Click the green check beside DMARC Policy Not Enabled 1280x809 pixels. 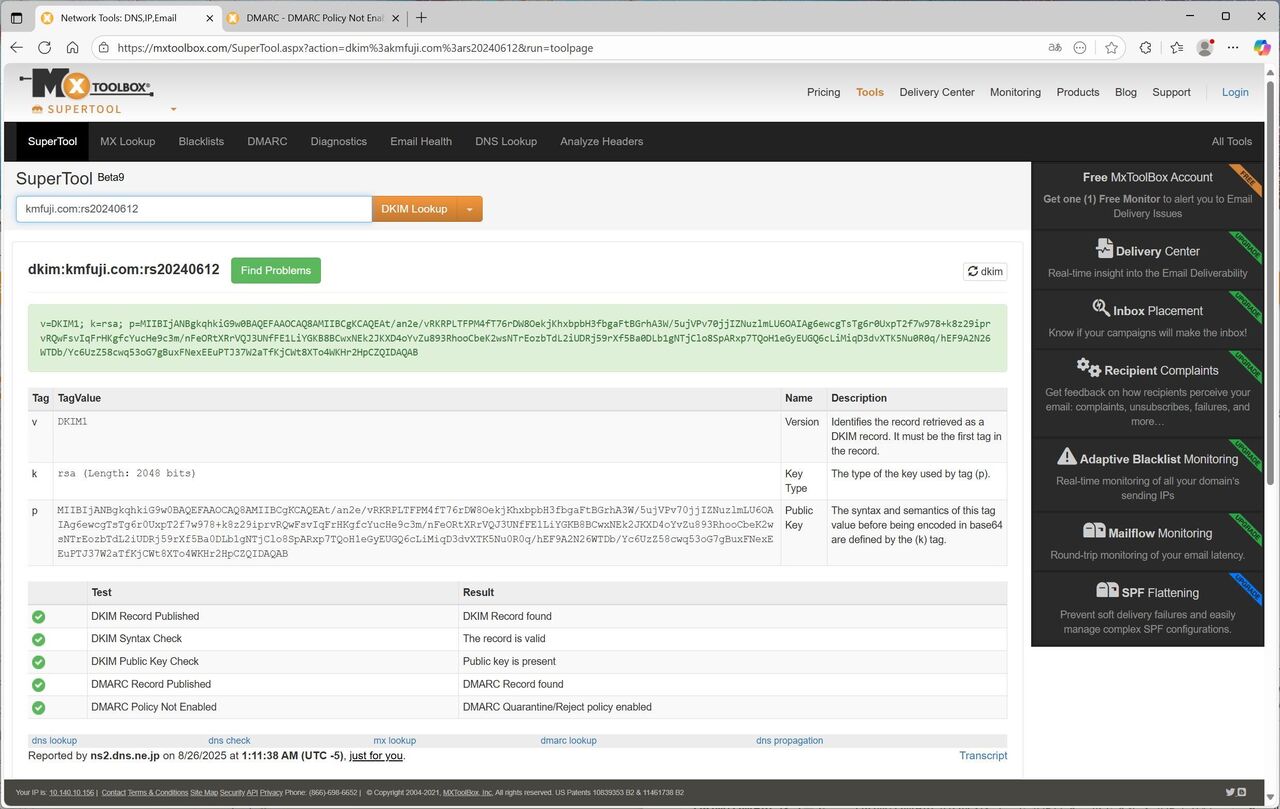[39, 708]
